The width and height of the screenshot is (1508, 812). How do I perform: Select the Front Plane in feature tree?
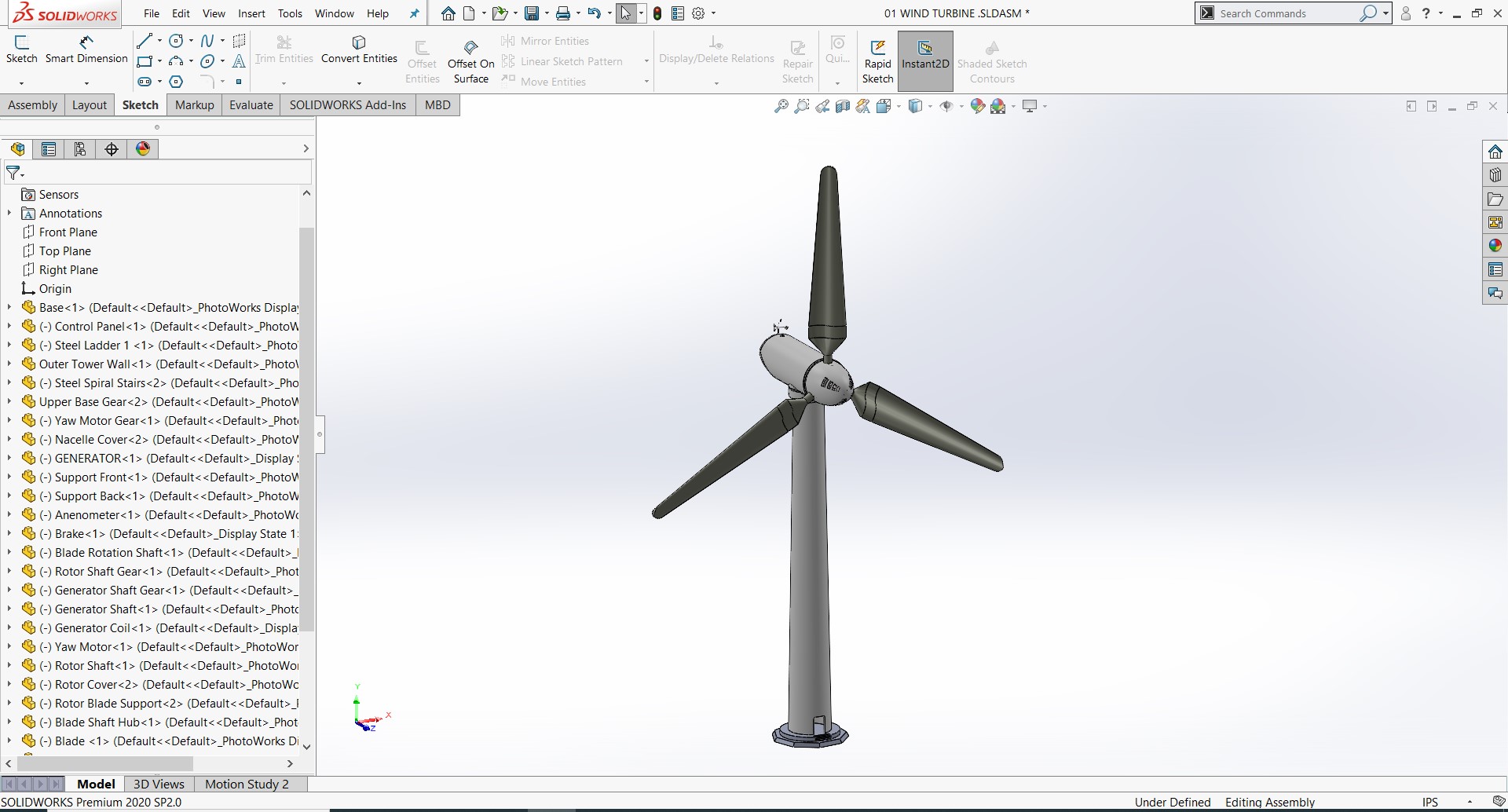pos(68,232)
